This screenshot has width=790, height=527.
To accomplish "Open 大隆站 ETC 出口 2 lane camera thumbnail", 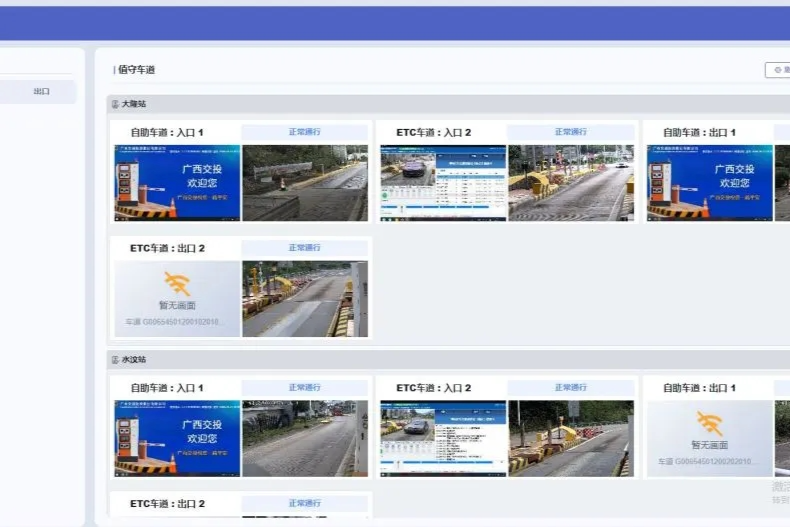I will (x=305, y=299).
